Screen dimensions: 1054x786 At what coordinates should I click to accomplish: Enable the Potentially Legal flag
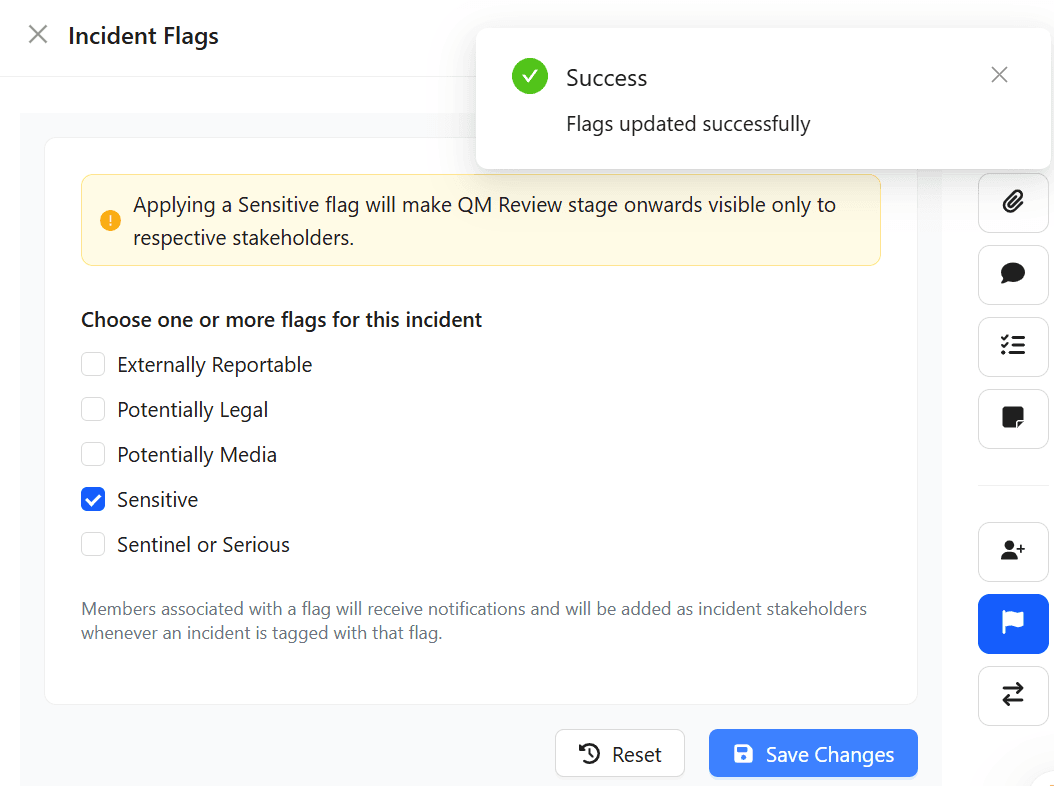click(93, 409)
